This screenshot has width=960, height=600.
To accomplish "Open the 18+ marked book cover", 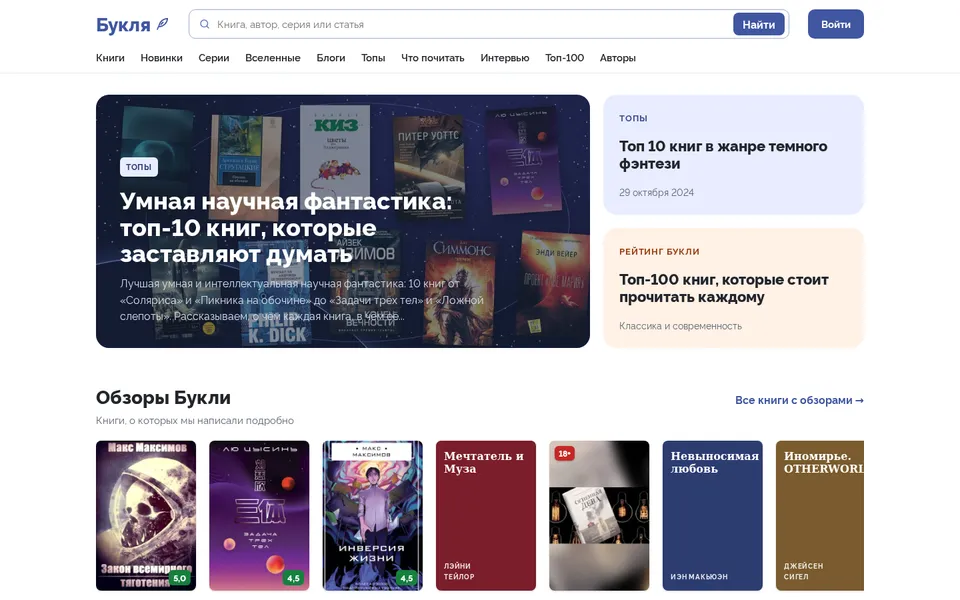I will click(599, 516).
